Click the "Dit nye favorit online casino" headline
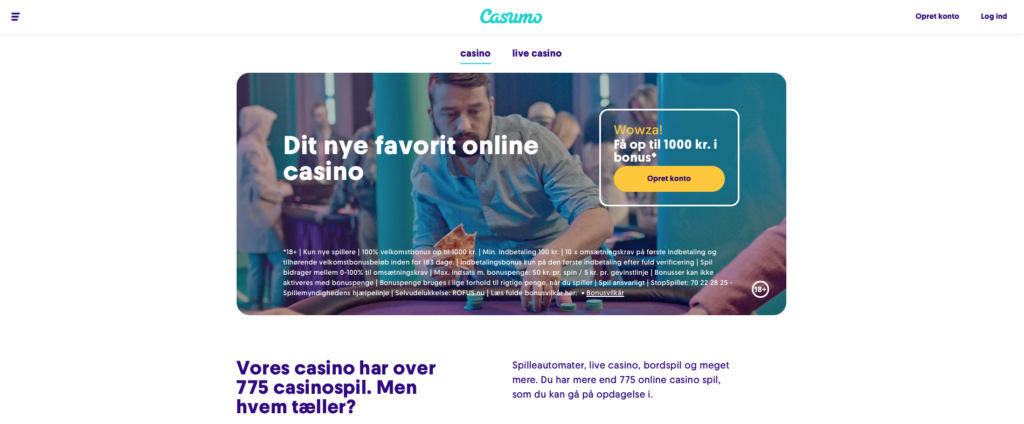 (x=411, y=158)
